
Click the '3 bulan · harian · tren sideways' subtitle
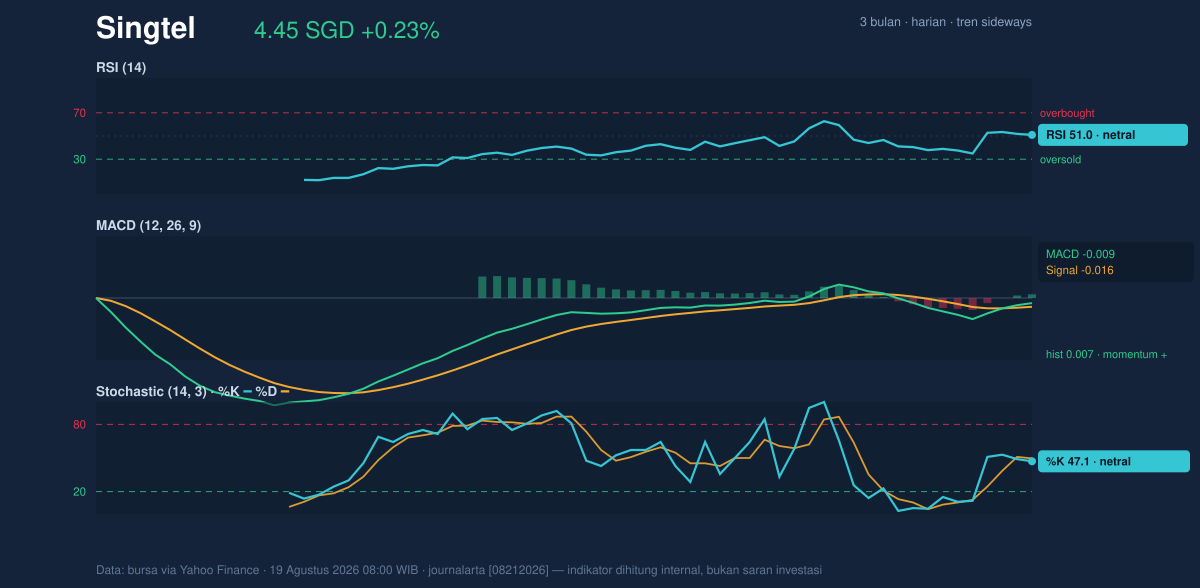(x=945, y=22)
